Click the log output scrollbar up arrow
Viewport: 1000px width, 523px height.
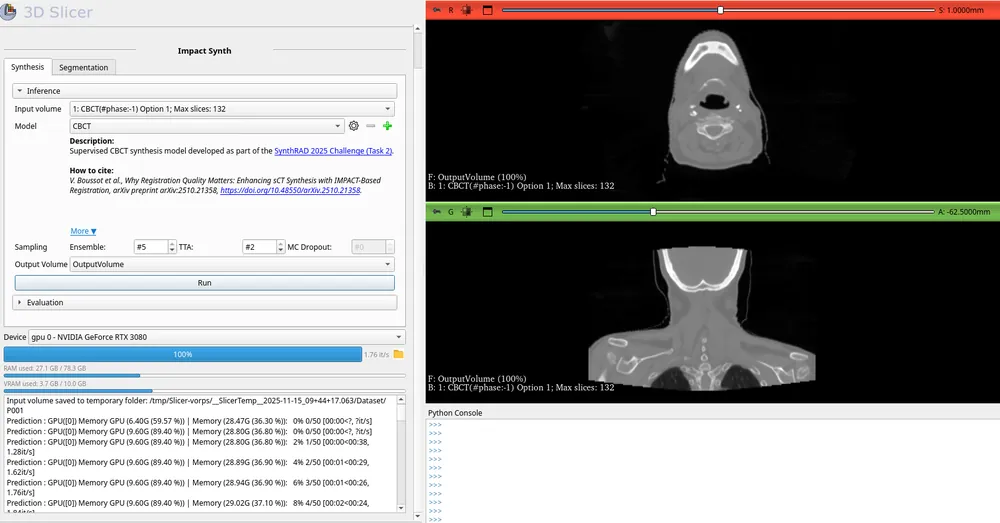[401, 400]
